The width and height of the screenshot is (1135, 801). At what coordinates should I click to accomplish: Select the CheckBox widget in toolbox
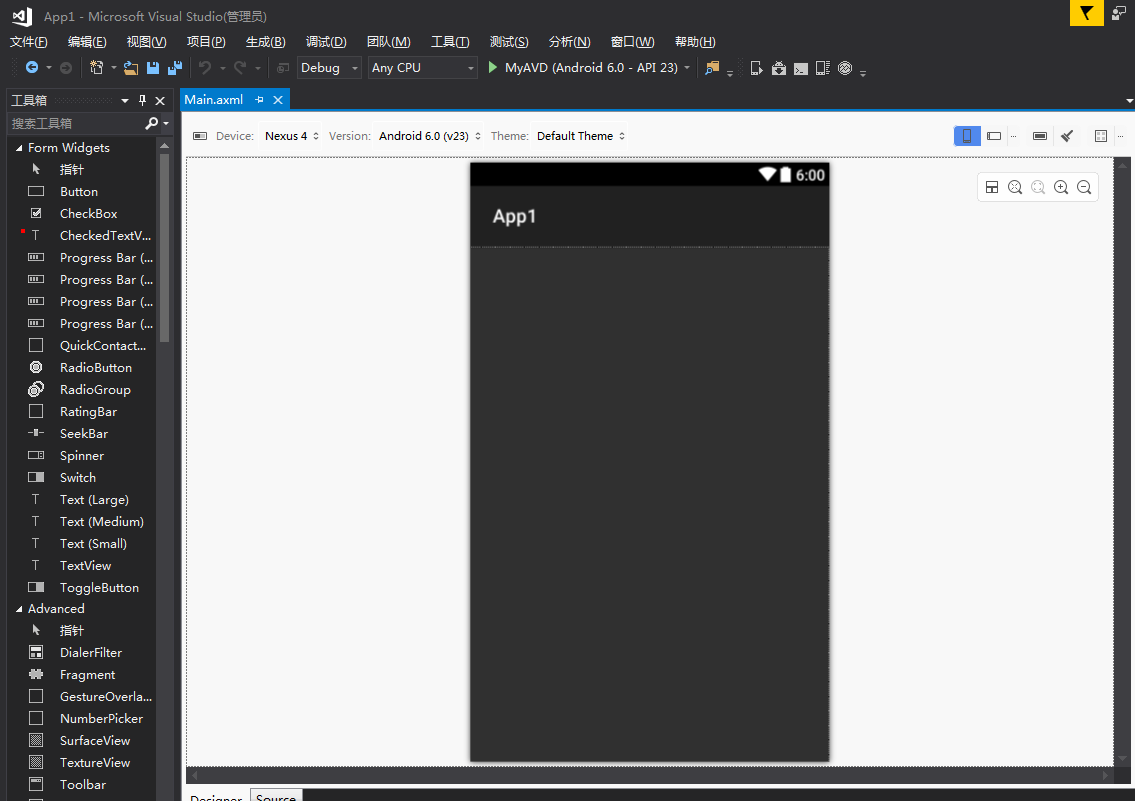pos(88,213)
